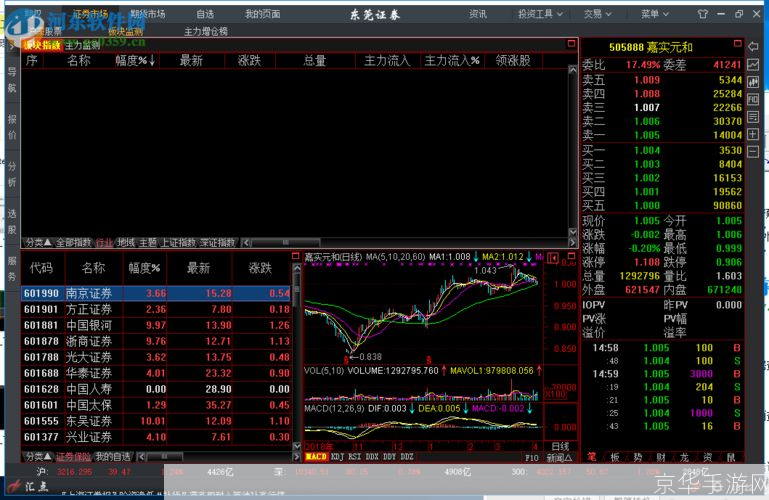769x500 pixels.
Task: Switch indicator to MACD
Action: click(x=316, y=457)
